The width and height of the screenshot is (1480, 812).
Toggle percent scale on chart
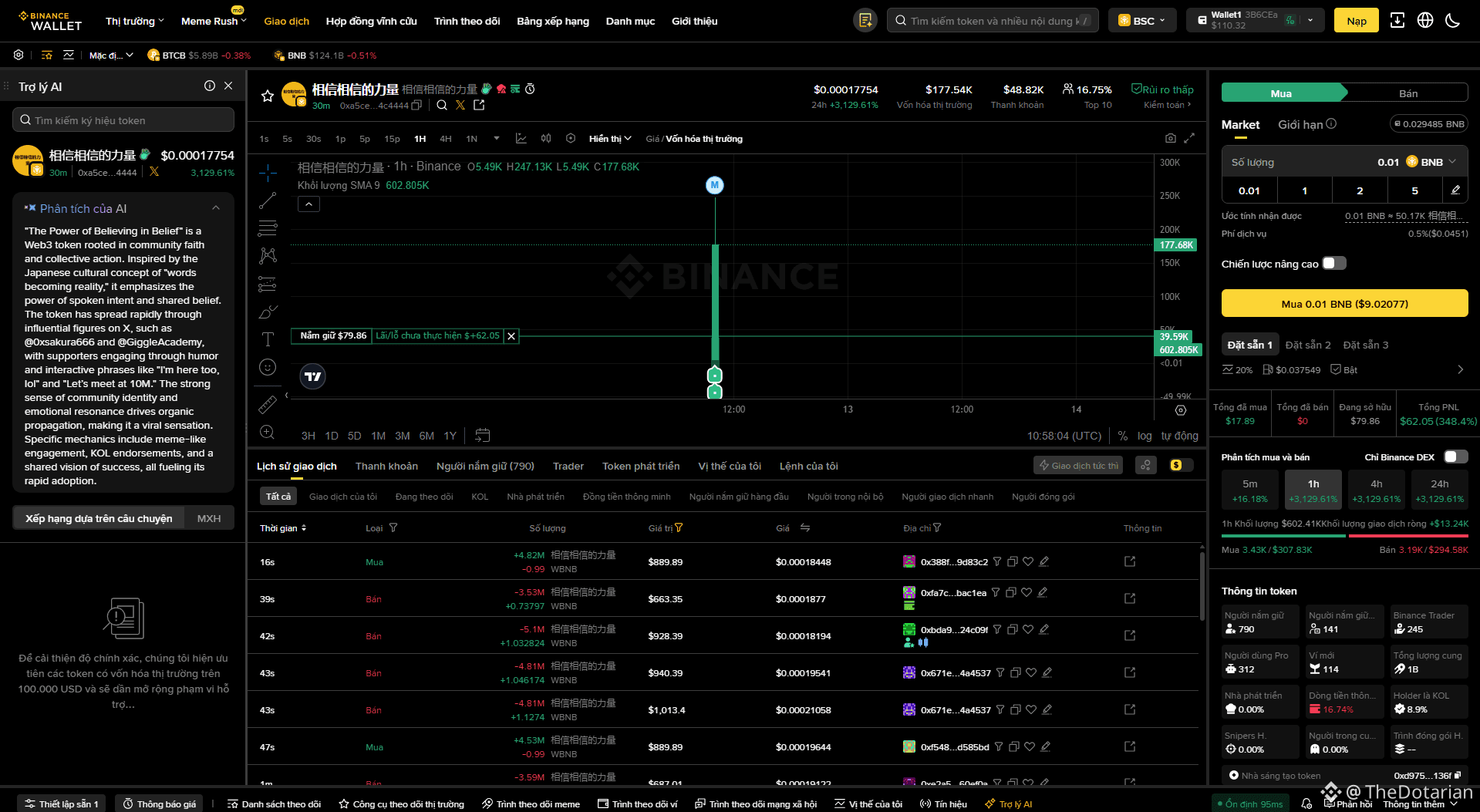point(1123,436)
